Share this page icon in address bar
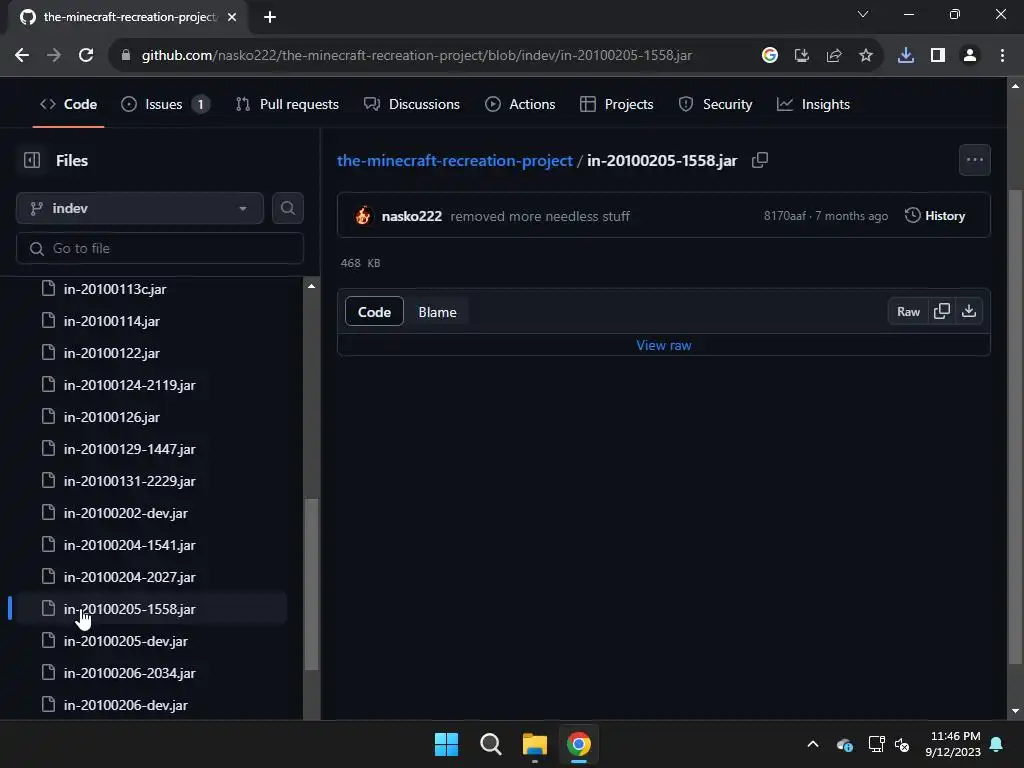 [x=833, y=55]
